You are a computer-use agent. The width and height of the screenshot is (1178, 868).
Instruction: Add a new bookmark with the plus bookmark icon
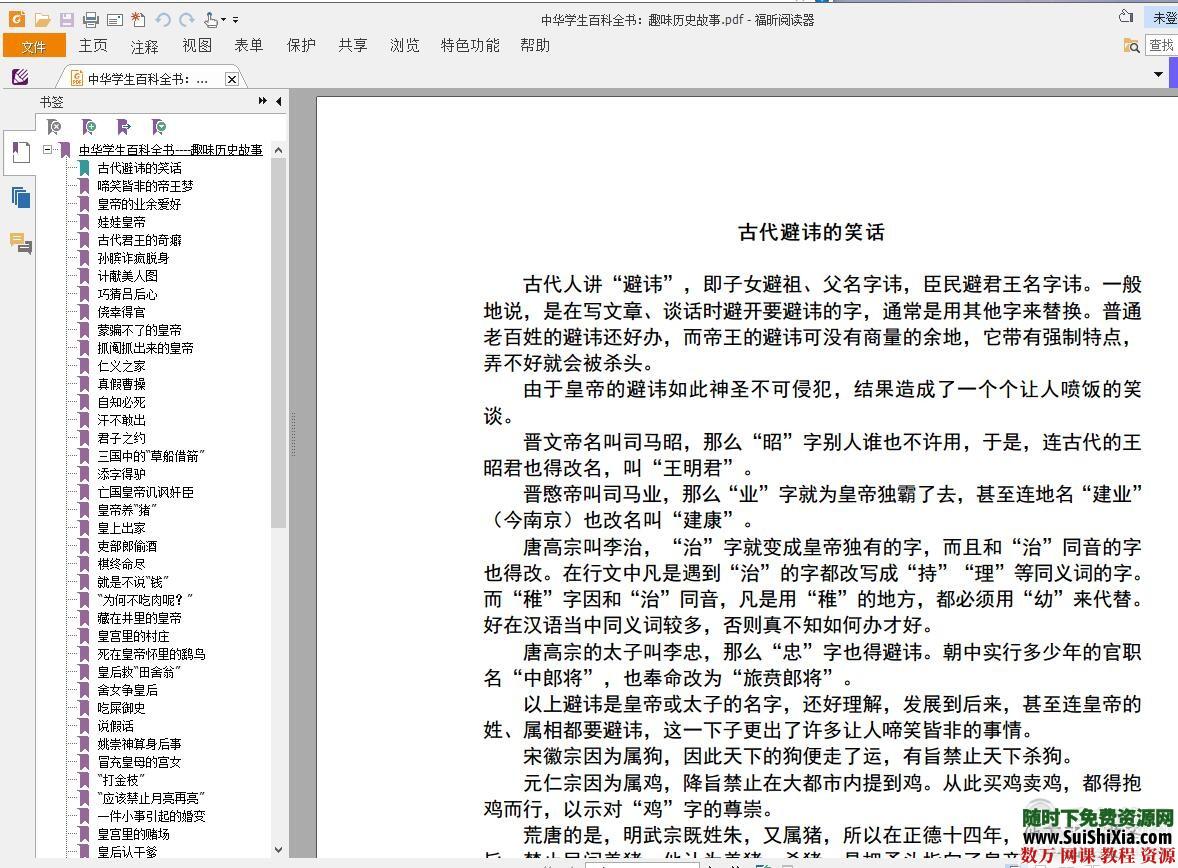point(89,126)
